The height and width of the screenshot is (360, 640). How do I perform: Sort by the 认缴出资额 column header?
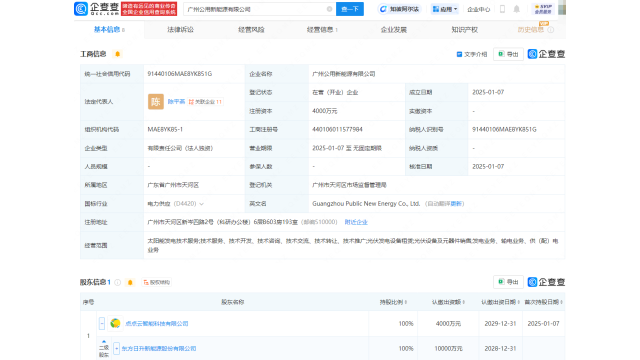click(x=448, y=302)
